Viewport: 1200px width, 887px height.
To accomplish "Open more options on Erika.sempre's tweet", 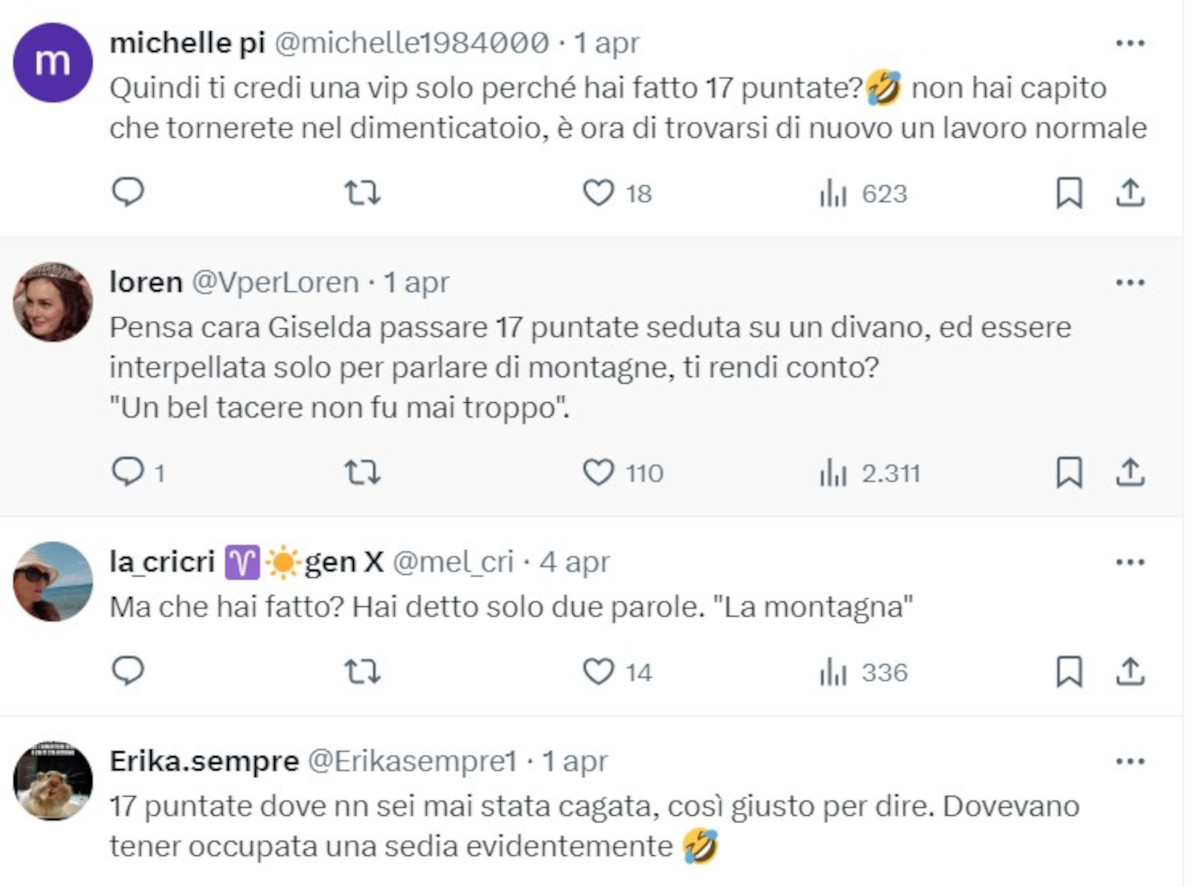I will click(1129, 762).
